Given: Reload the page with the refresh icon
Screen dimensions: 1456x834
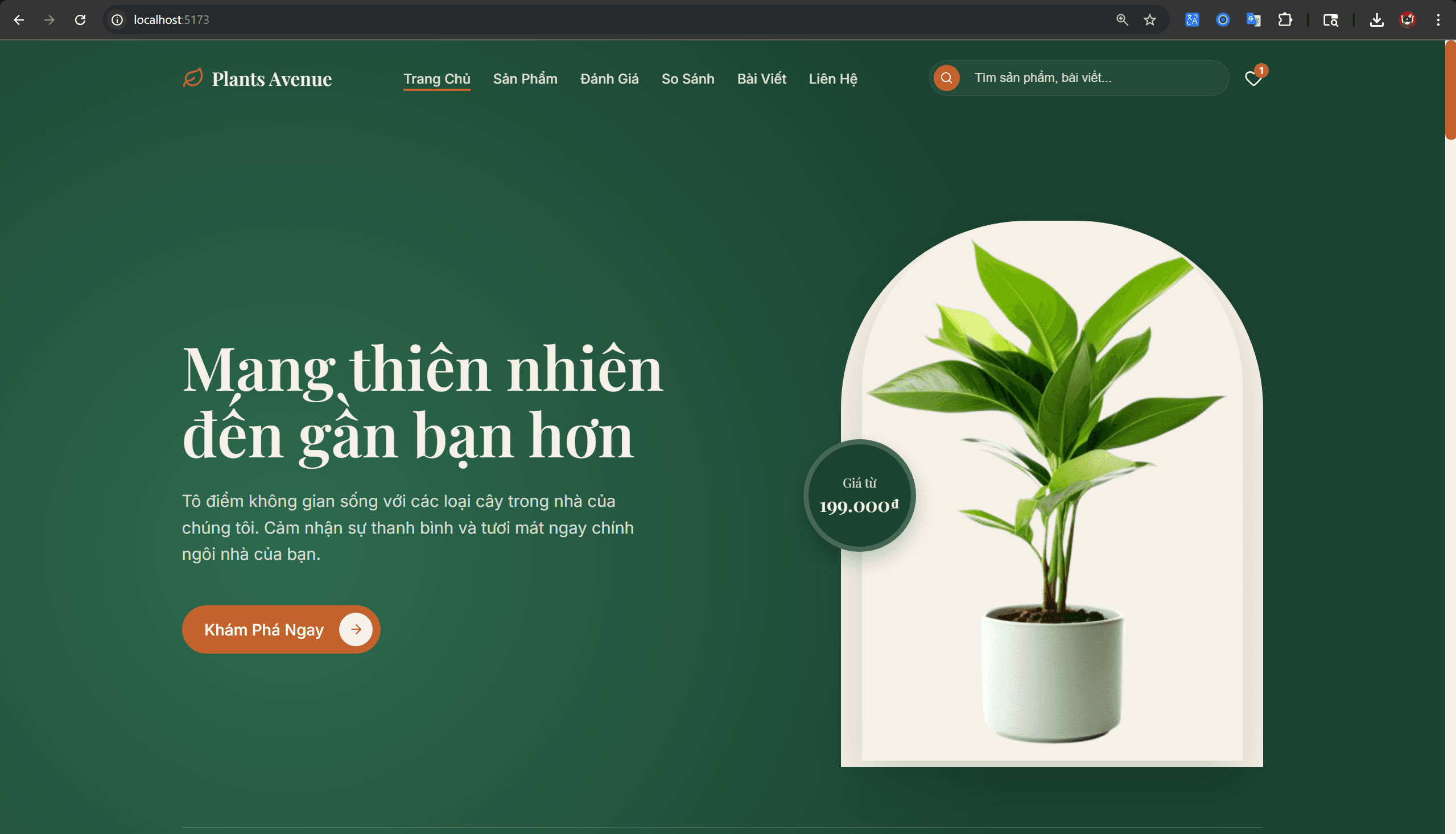Looking at the screenshot, I should [x=80, y=20].
